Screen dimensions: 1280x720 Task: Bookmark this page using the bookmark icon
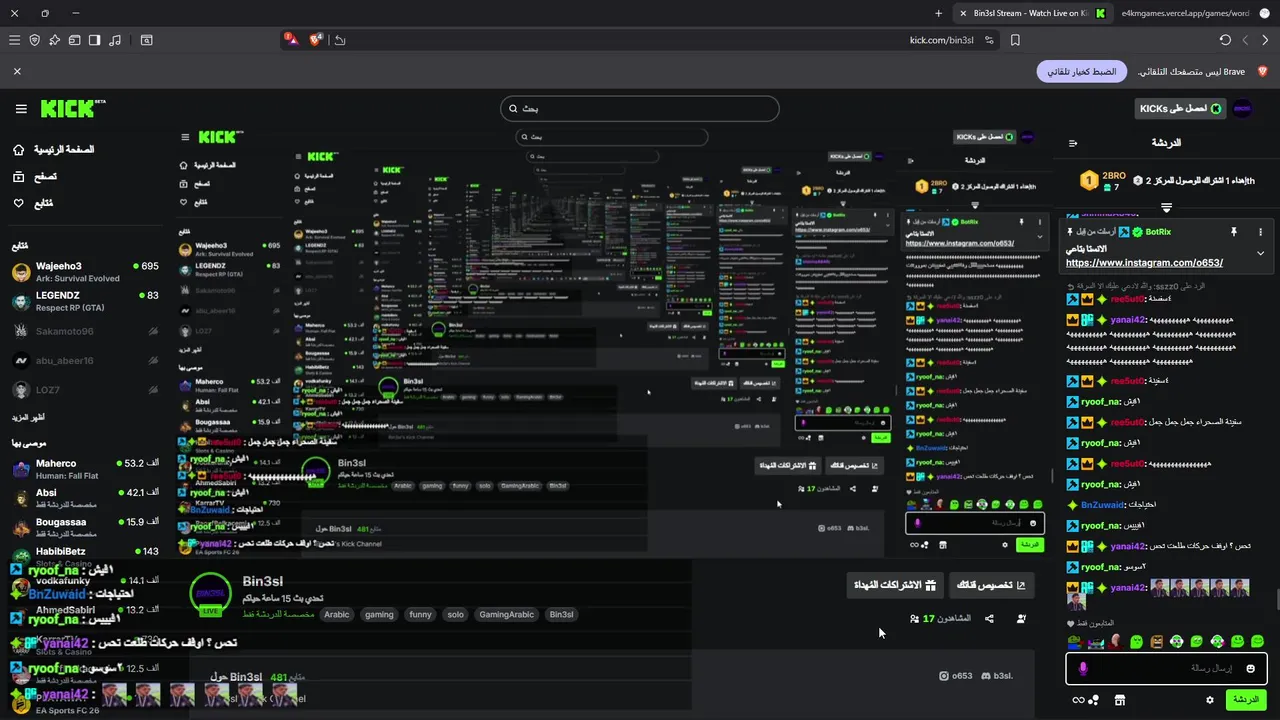tap(1015, 40)
